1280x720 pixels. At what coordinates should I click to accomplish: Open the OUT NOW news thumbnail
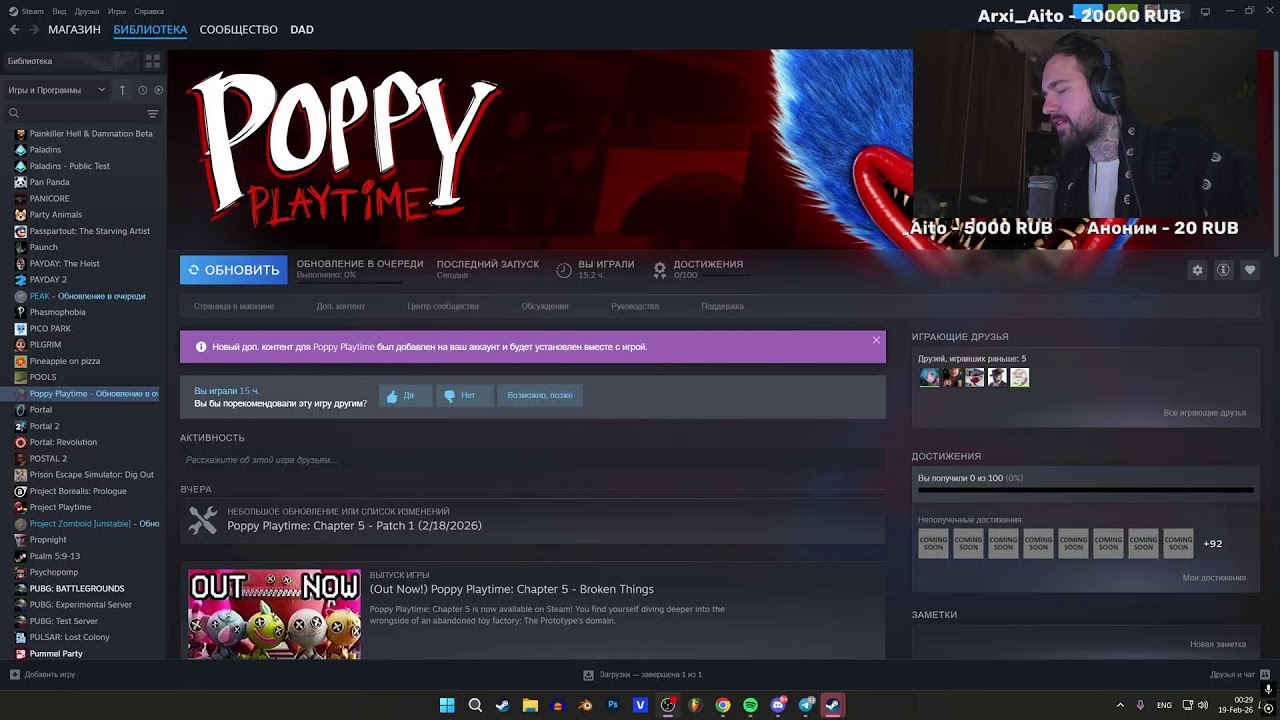(x=274, y=614)
